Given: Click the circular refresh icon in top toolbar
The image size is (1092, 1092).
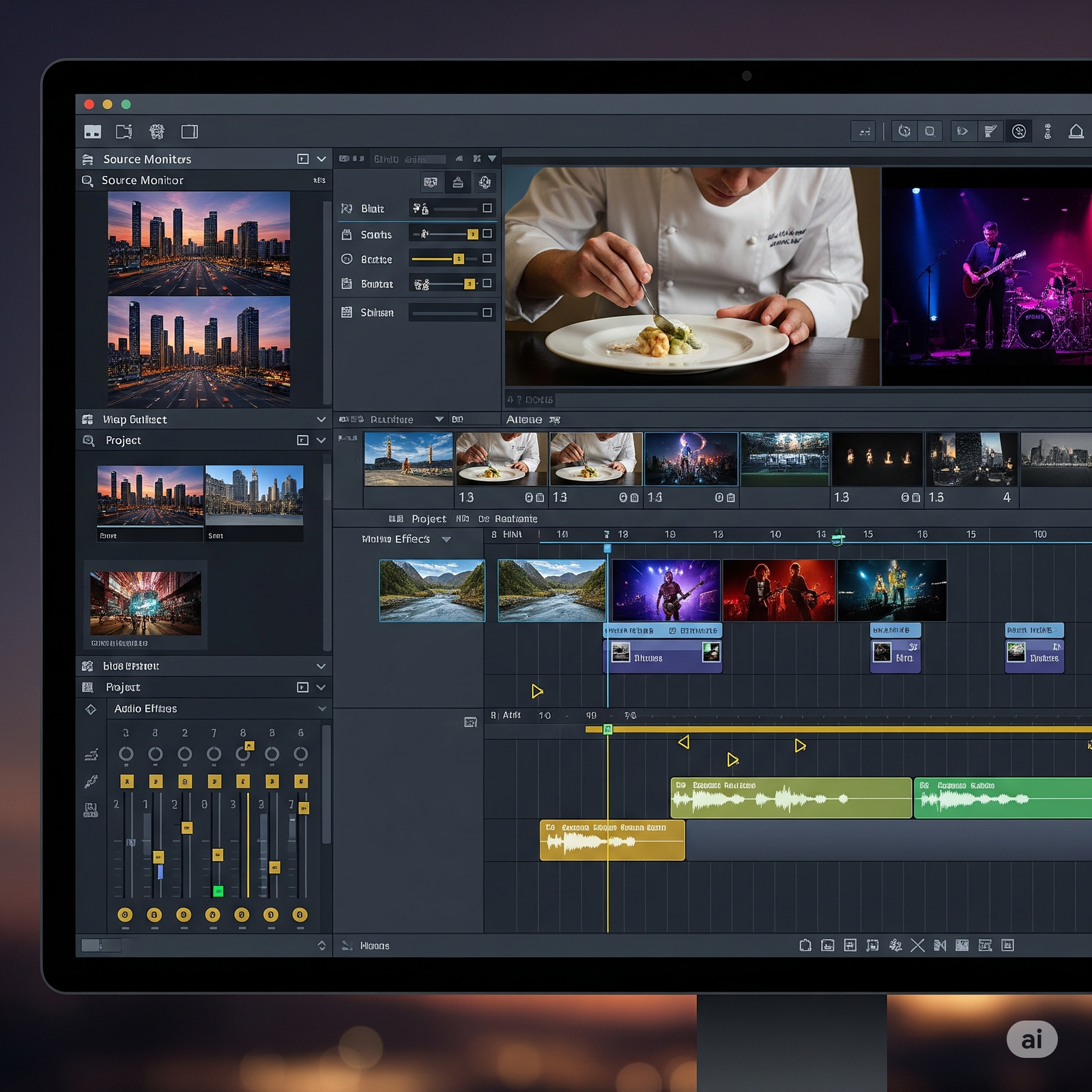Looking at the screenshot, I should [904, 132].
